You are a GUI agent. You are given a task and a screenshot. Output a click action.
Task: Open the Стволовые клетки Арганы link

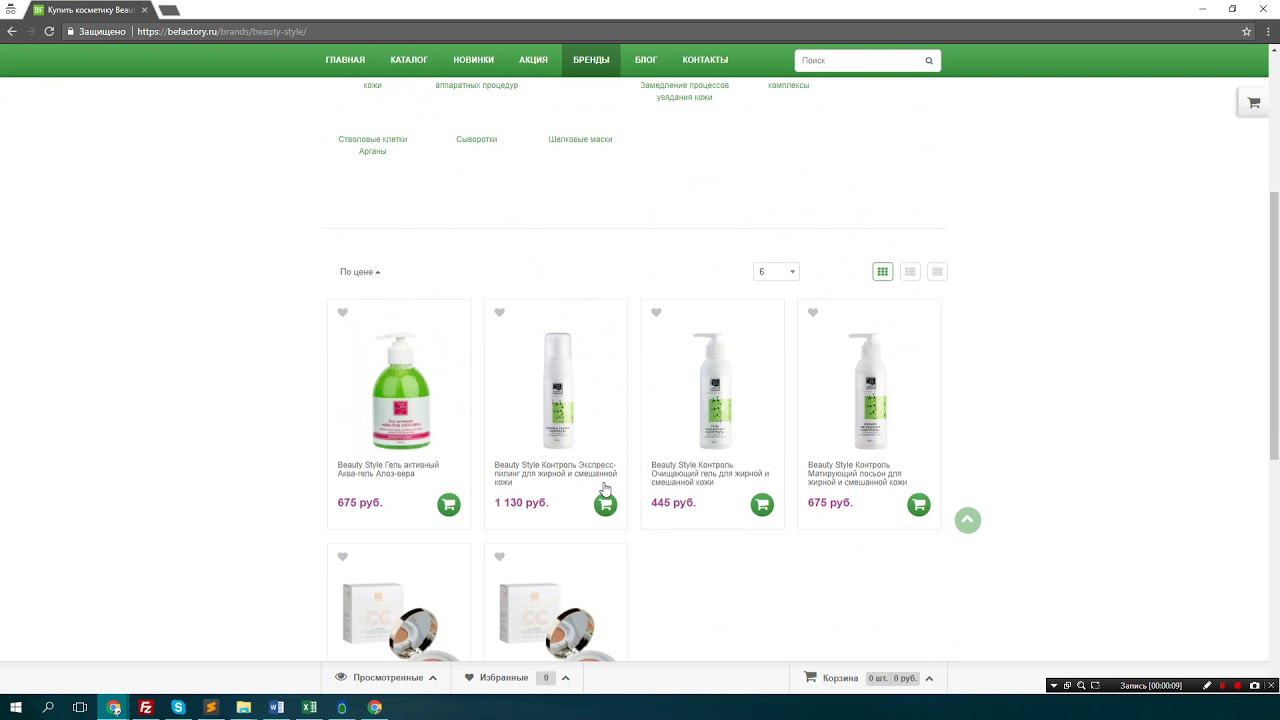tap(373, 146)
